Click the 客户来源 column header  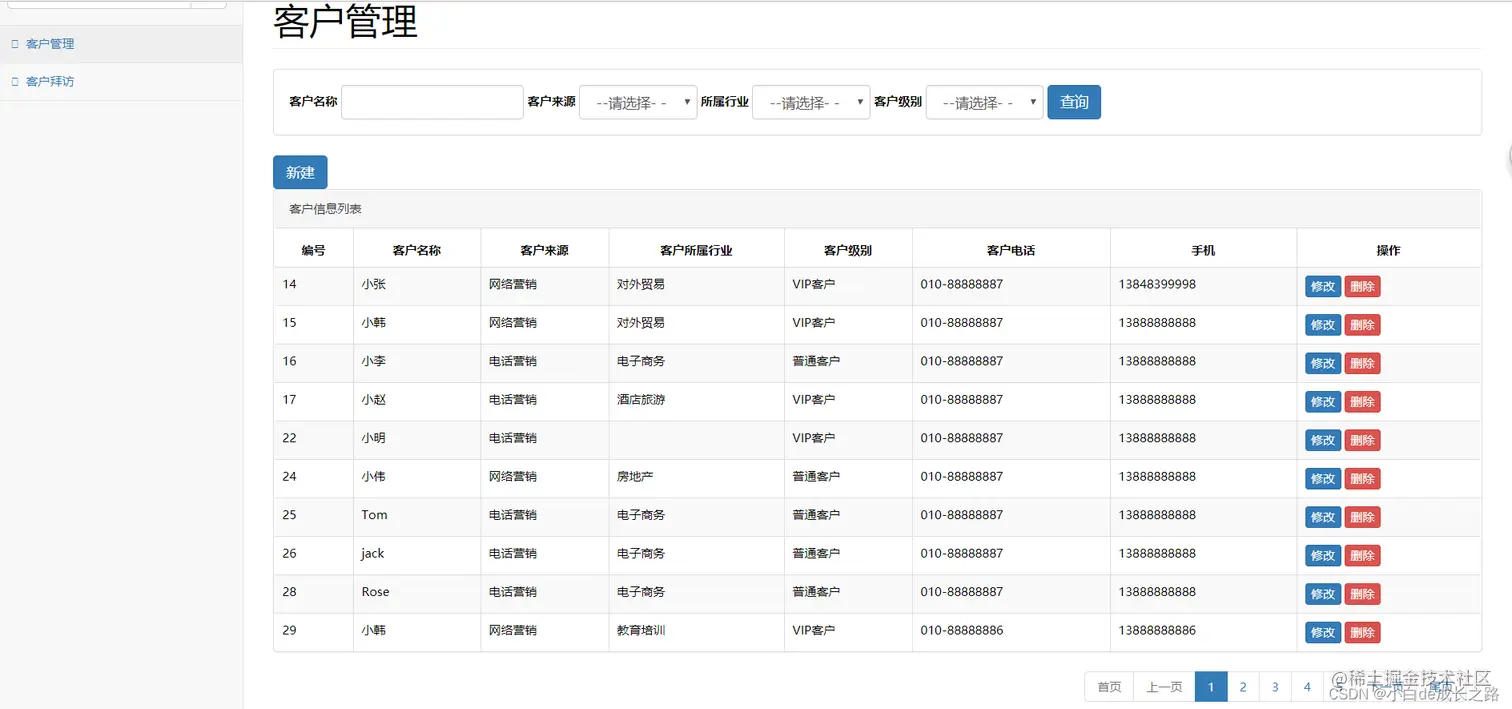click(544, 250)
